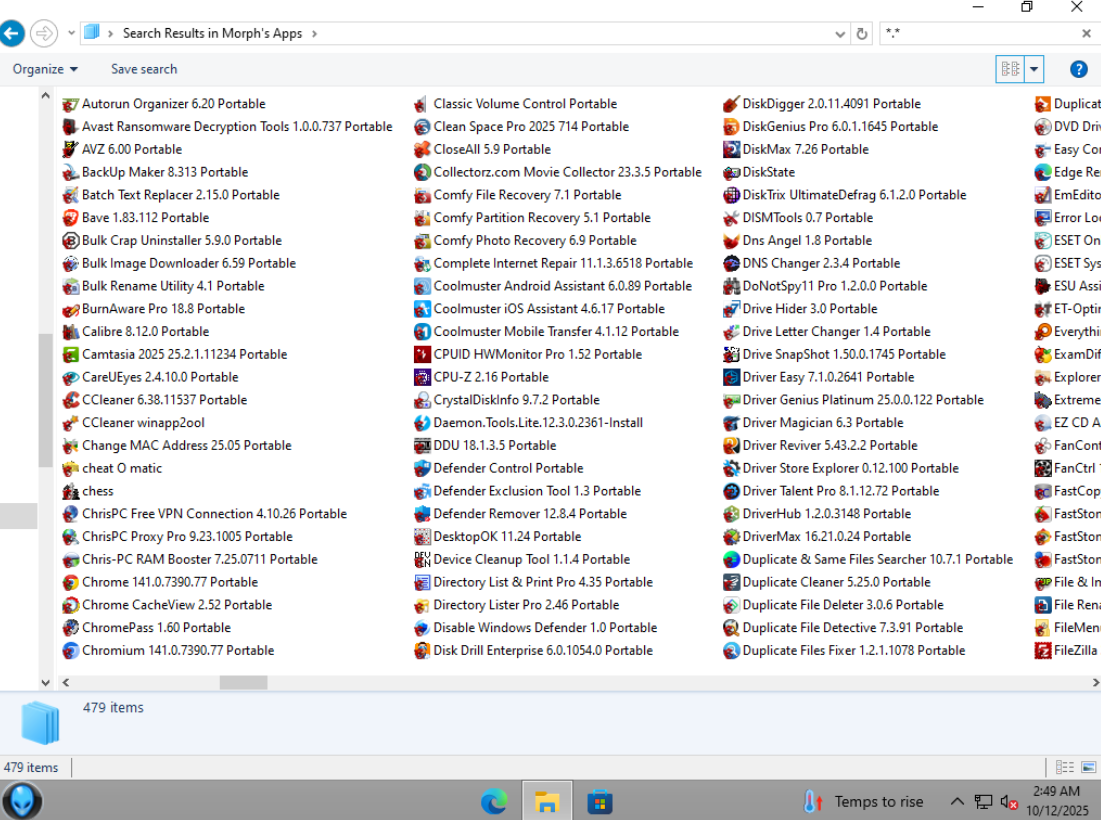
Task: Select the DiskGenius Pro Portable icon
Action: pos(731,126)
